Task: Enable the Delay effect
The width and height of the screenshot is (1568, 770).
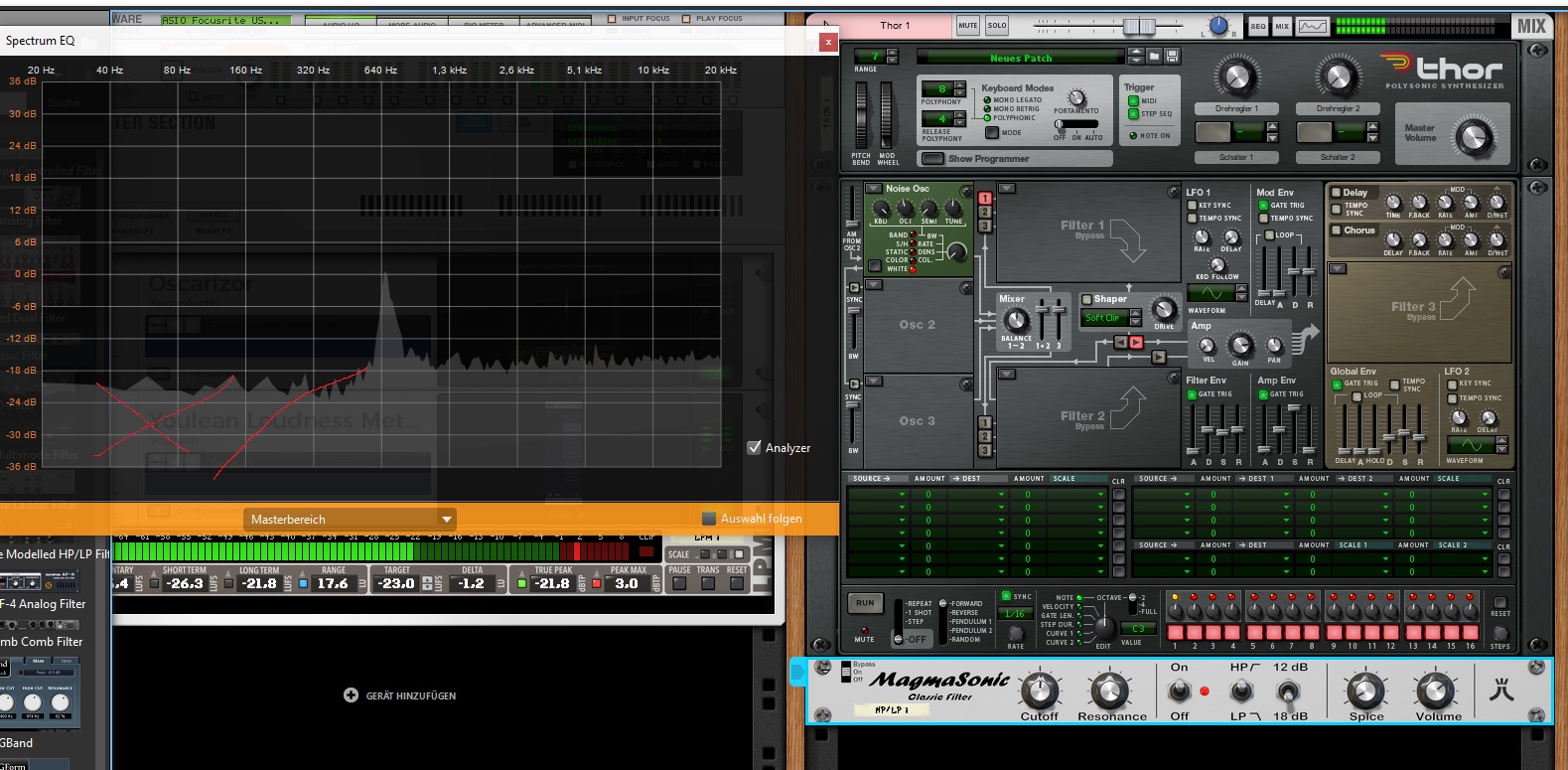Action: pyautogui.click(x=1336, y=193)
